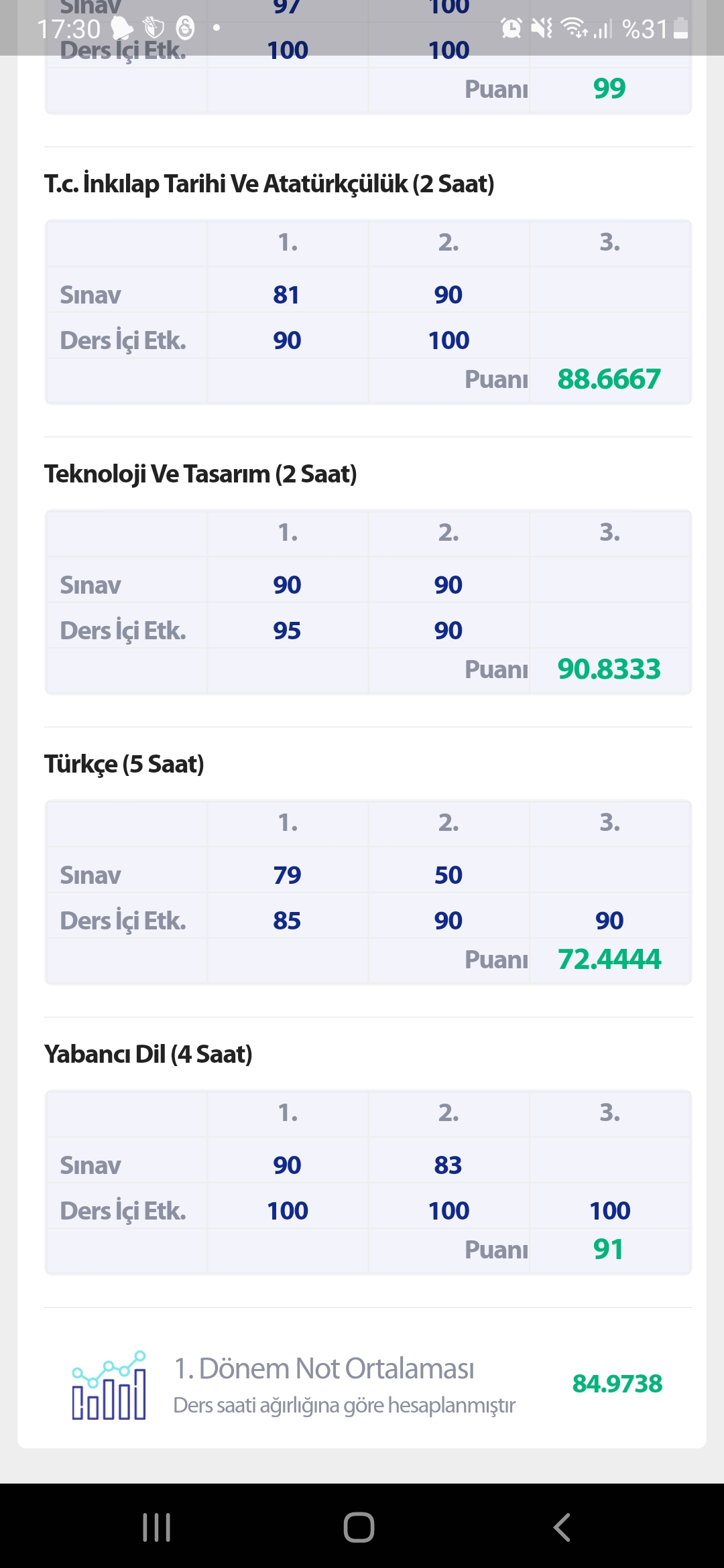Viewport: 724px width, 1568px height.
Task: Tap the Türkçe second exam grade 50
Action: click(448, 874)
